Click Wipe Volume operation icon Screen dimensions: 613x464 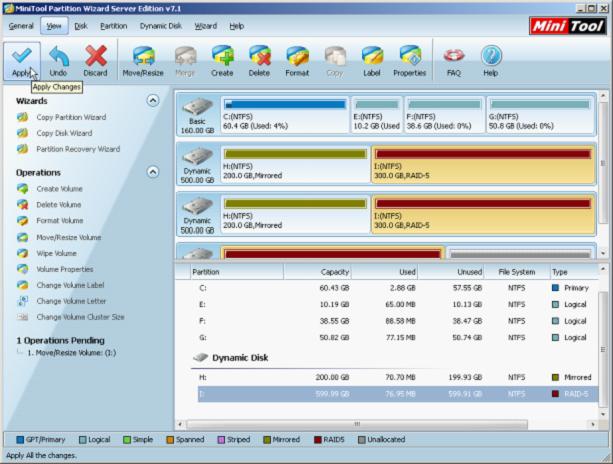23,253
